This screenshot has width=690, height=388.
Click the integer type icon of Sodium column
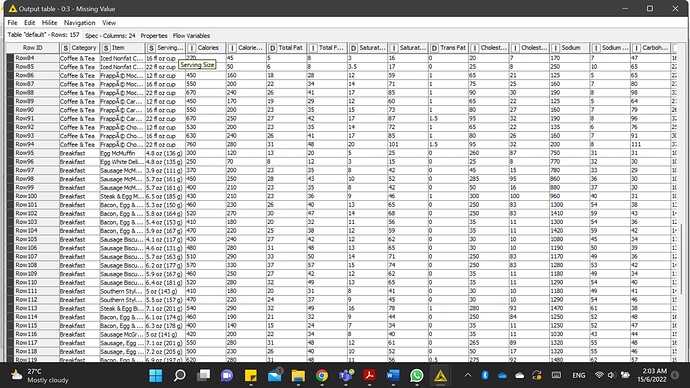[555, 48]
